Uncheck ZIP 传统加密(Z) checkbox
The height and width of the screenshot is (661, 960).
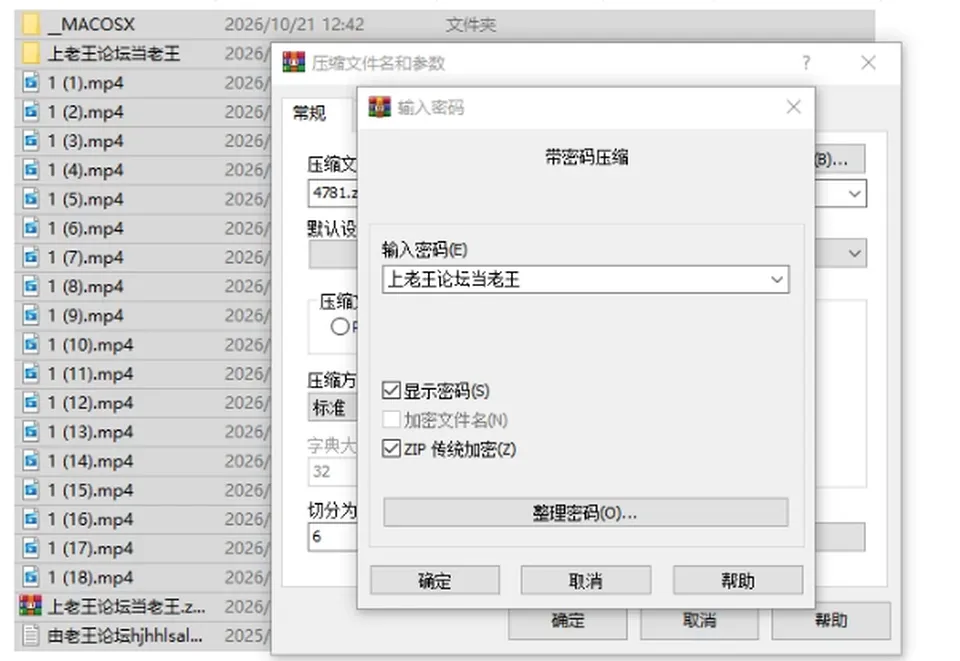coord(391,449)
